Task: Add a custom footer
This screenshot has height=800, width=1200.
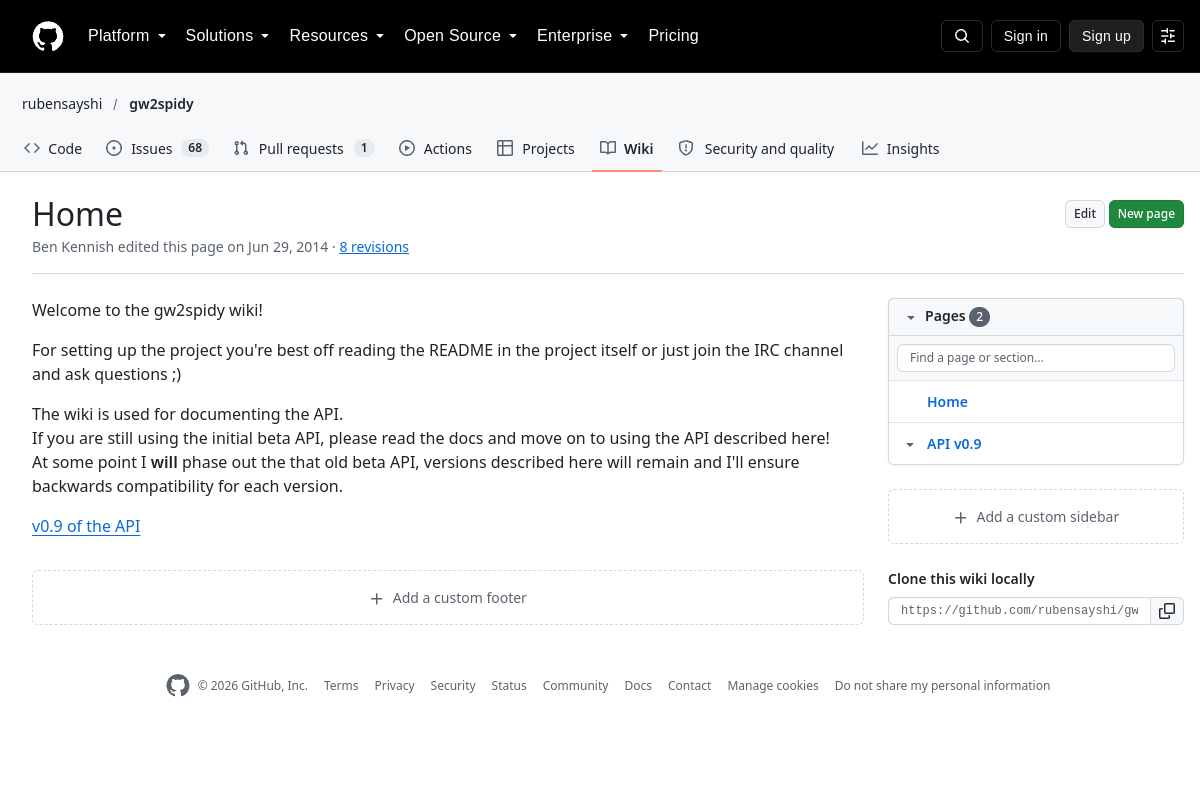Action: (x=448, y=598)
